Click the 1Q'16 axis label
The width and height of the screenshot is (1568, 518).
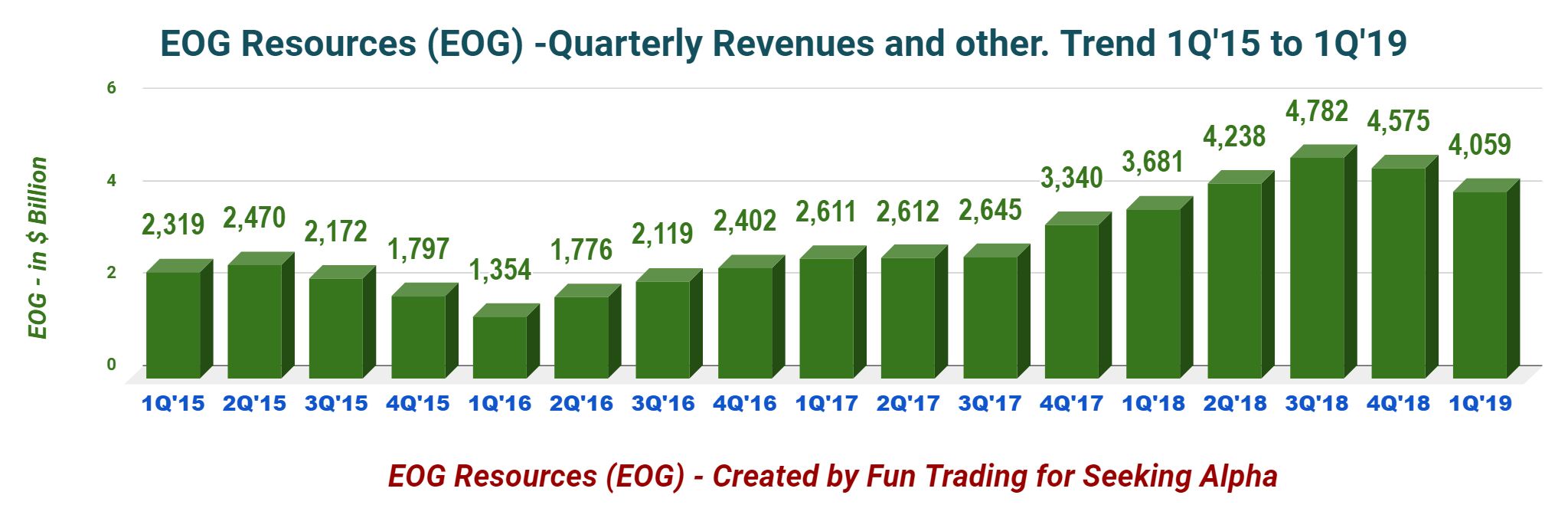click(x=500, y=403)
